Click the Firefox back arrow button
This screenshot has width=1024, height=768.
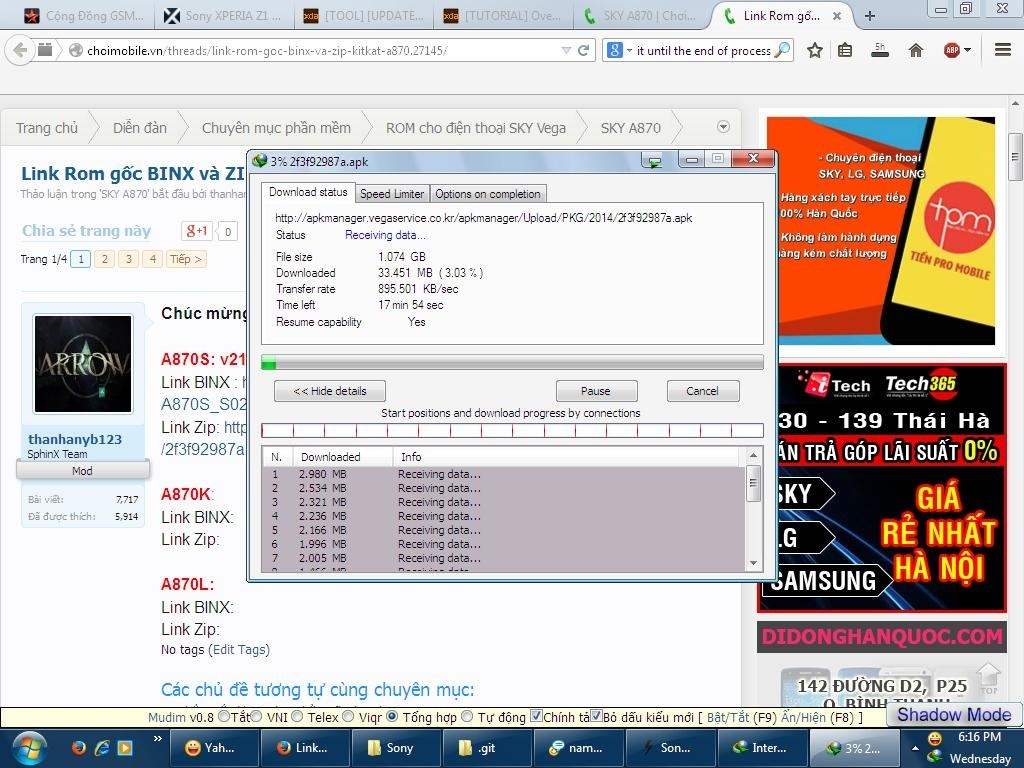20,50
